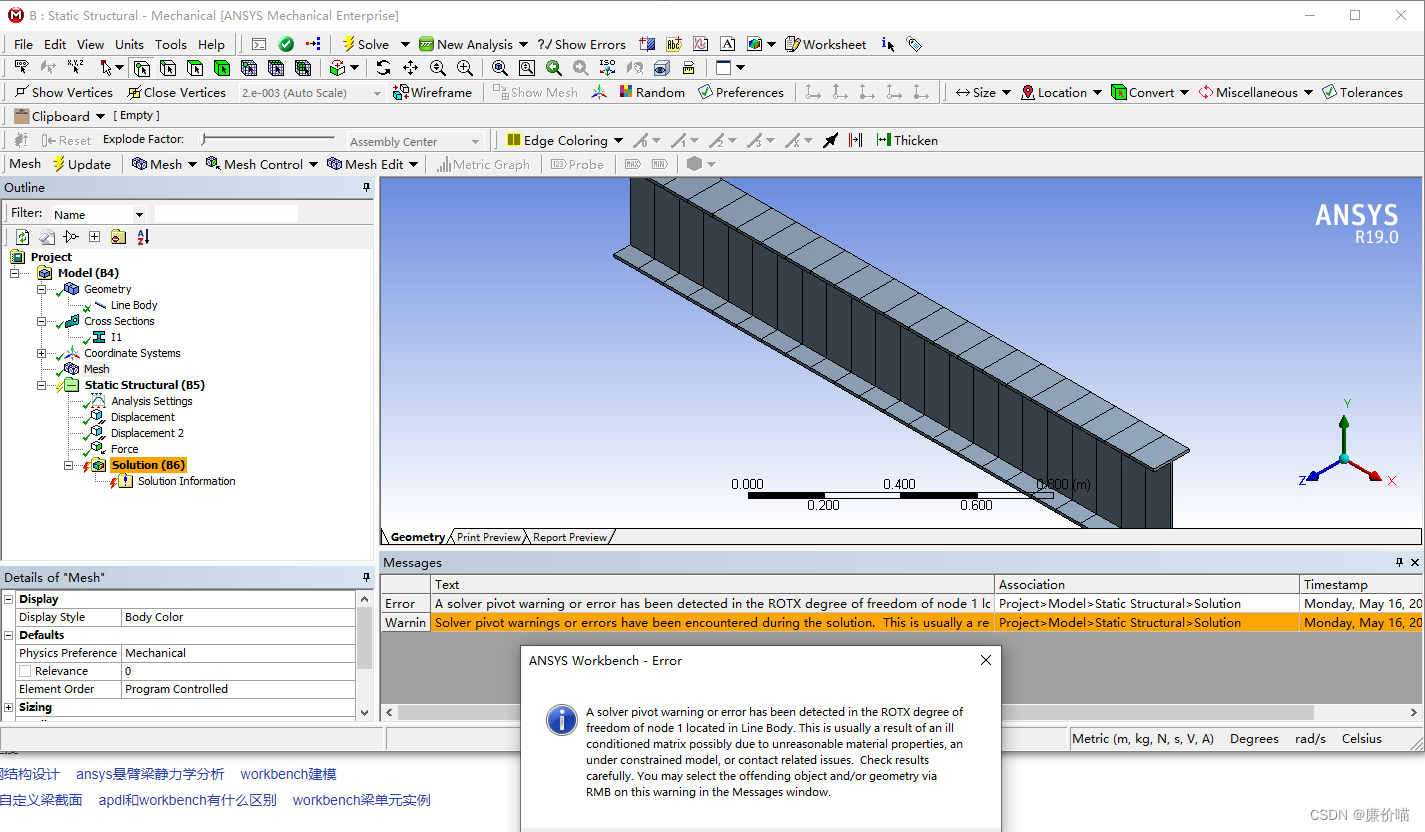Adjust the Explode Factor slider
The height and width of the screenshot is (832, 1425).
tap(268, 139)
